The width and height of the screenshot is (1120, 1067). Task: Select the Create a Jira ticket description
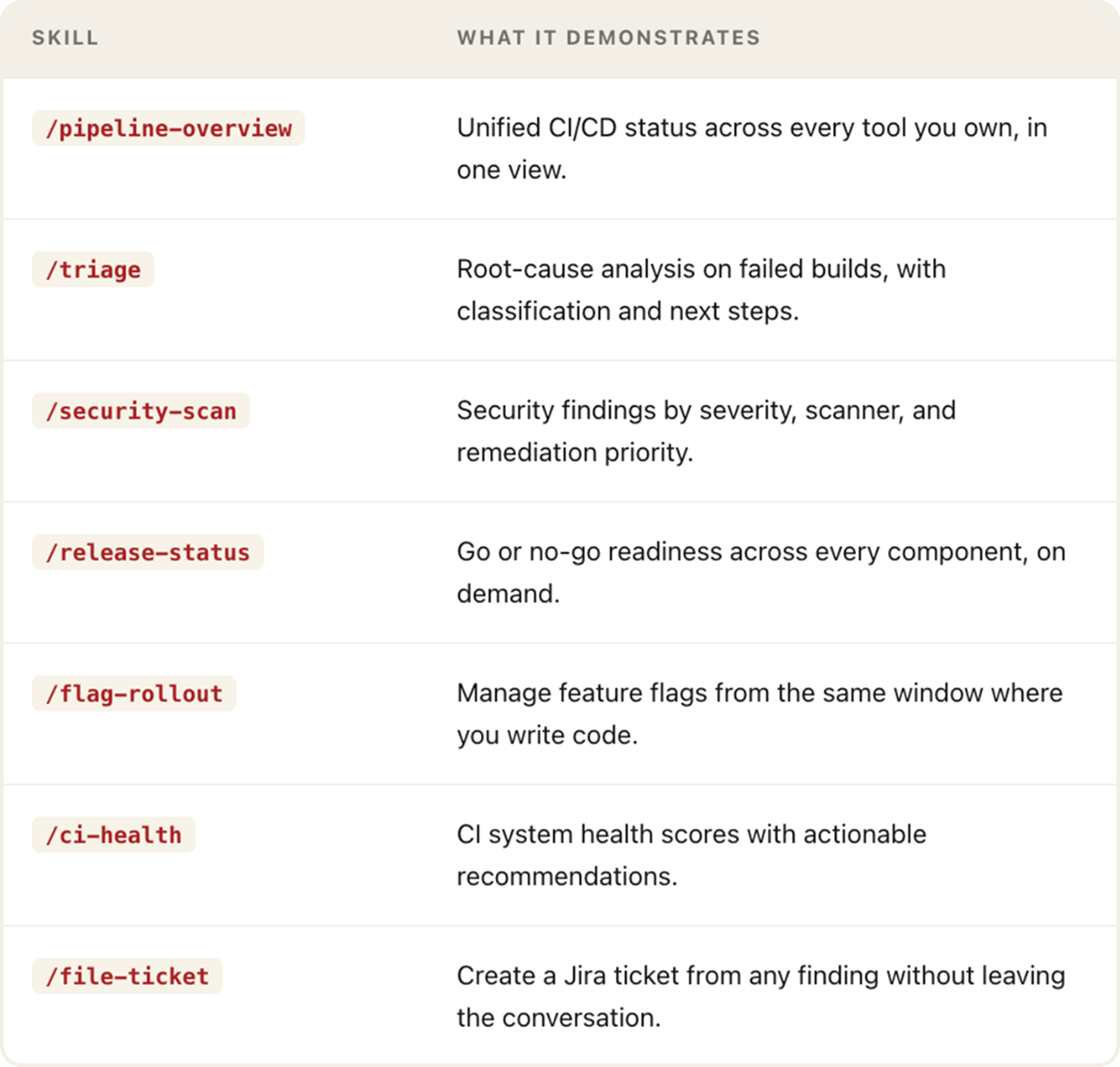click(x=761, y=995)
